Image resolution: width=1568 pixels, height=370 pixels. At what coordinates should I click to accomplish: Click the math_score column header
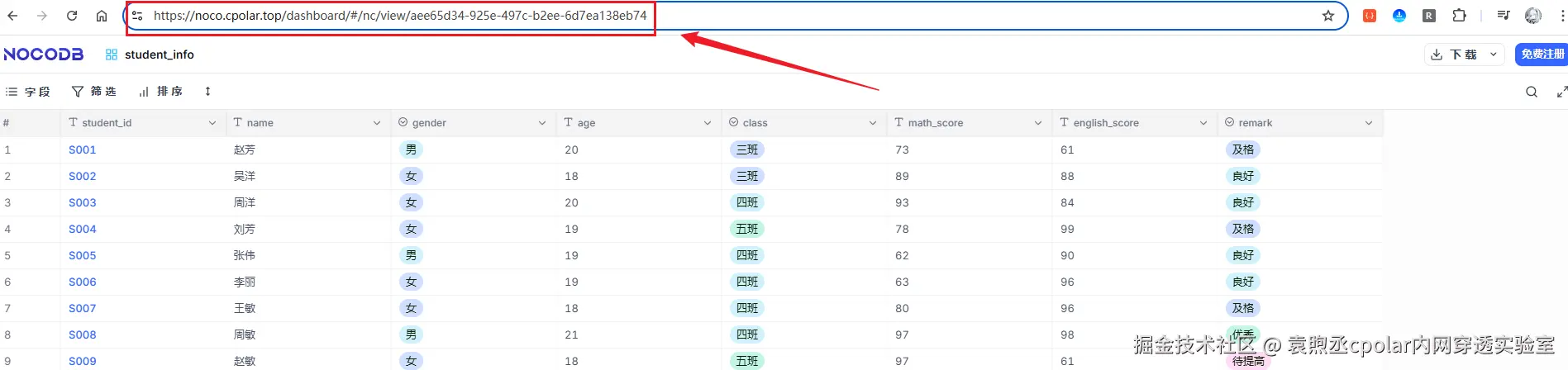point(969,123)
